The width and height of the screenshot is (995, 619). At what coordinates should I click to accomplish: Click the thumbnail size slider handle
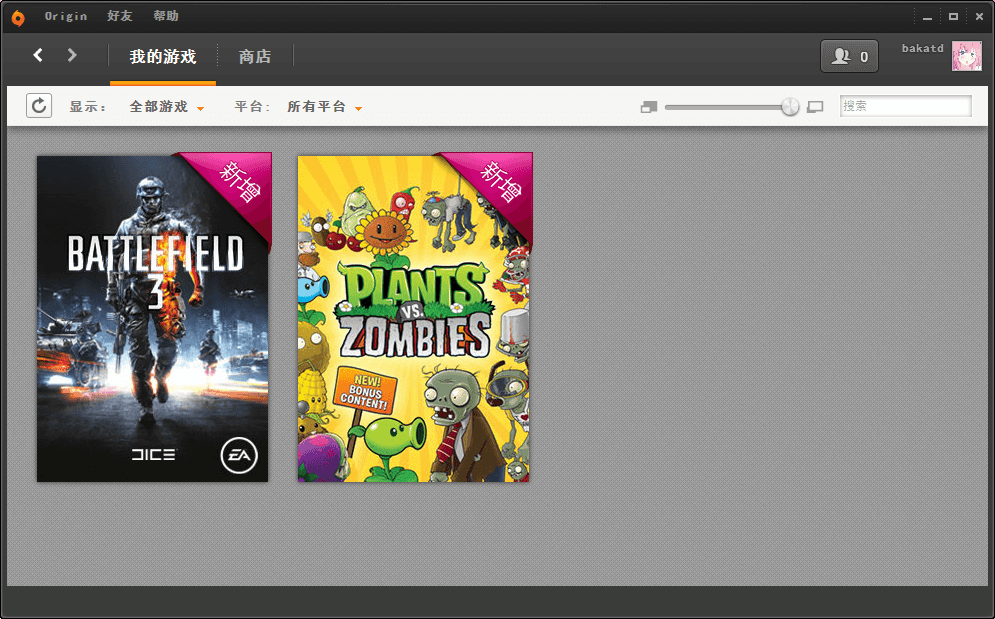coord(790,107)
